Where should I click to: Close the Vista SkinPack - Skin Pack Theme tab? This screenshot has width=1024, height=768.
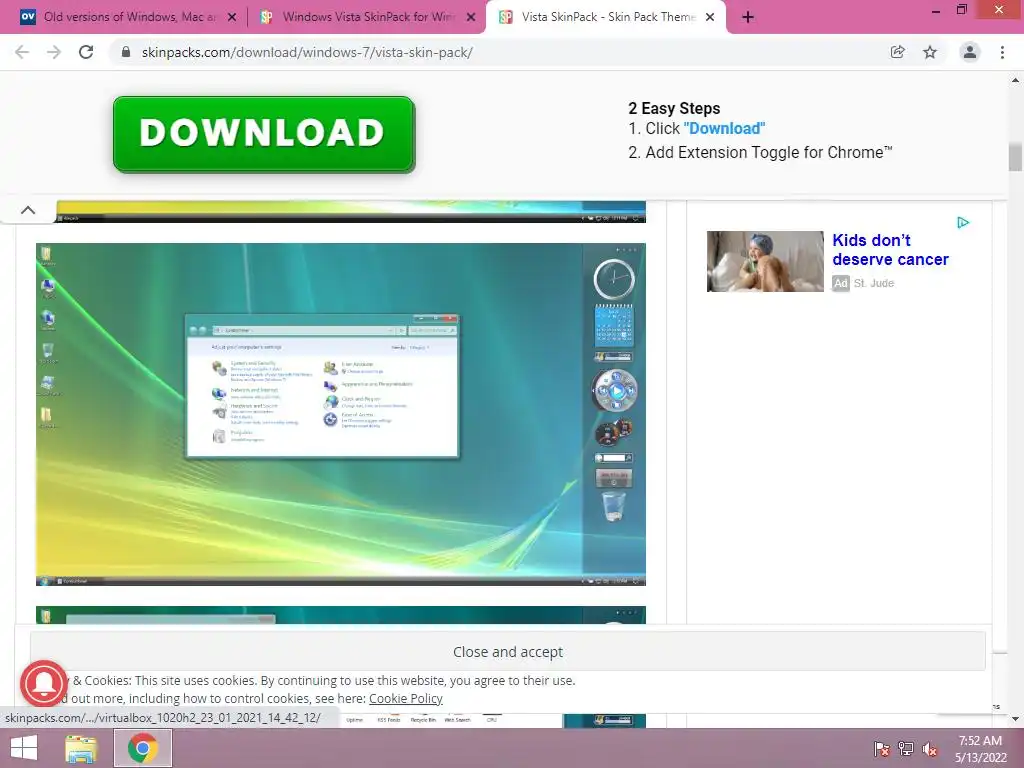[x=710, y=18]
